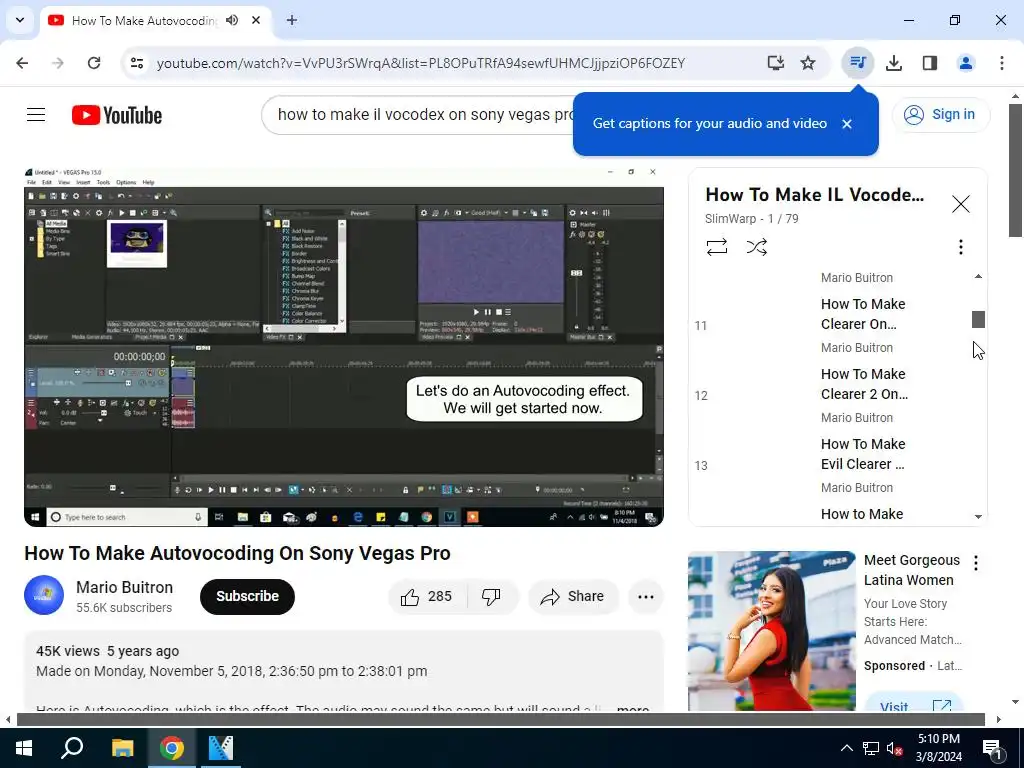Open the playlist three-dot options menu

[961, 247]
